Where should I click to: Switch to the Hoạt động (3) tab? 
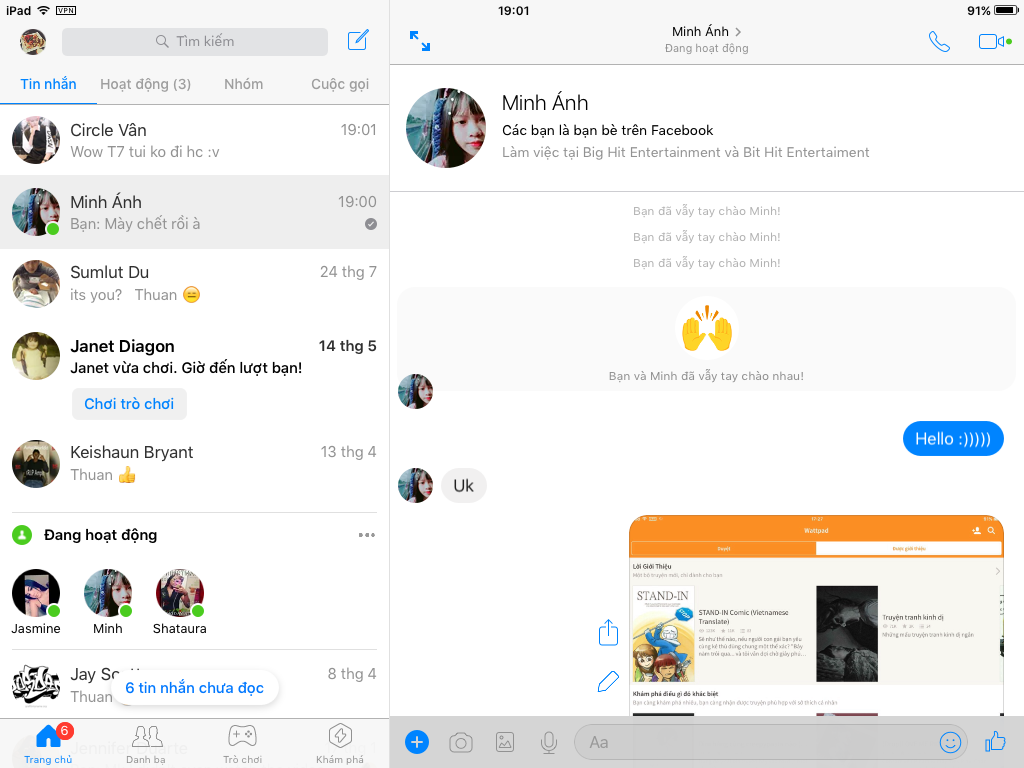pos(146,84)
